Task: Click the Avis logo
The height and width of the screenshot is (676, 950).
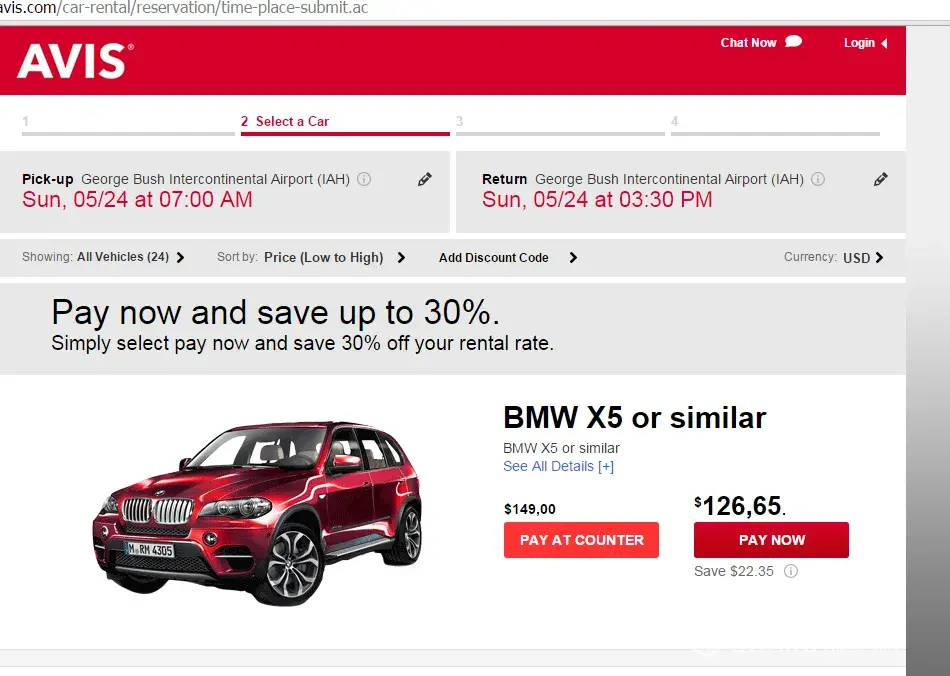Action: (x=75, y=61)
